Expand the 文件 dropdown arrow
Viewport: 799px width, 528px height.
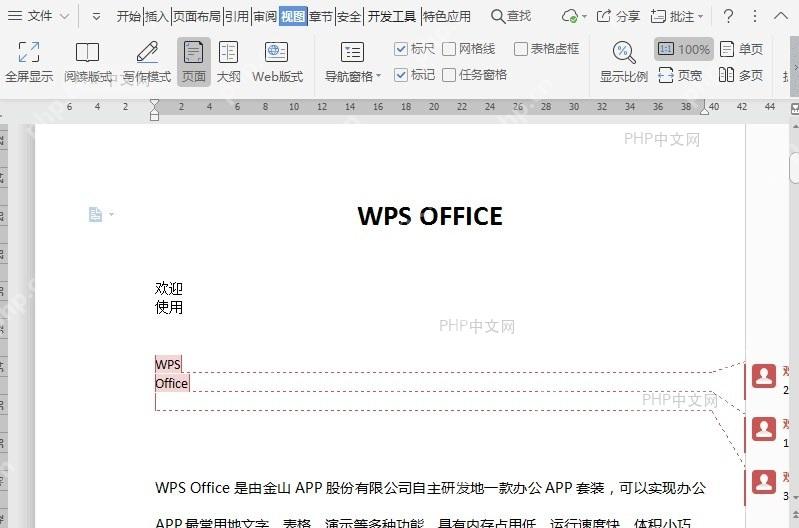pyautogui.click(x=64, y=16)
